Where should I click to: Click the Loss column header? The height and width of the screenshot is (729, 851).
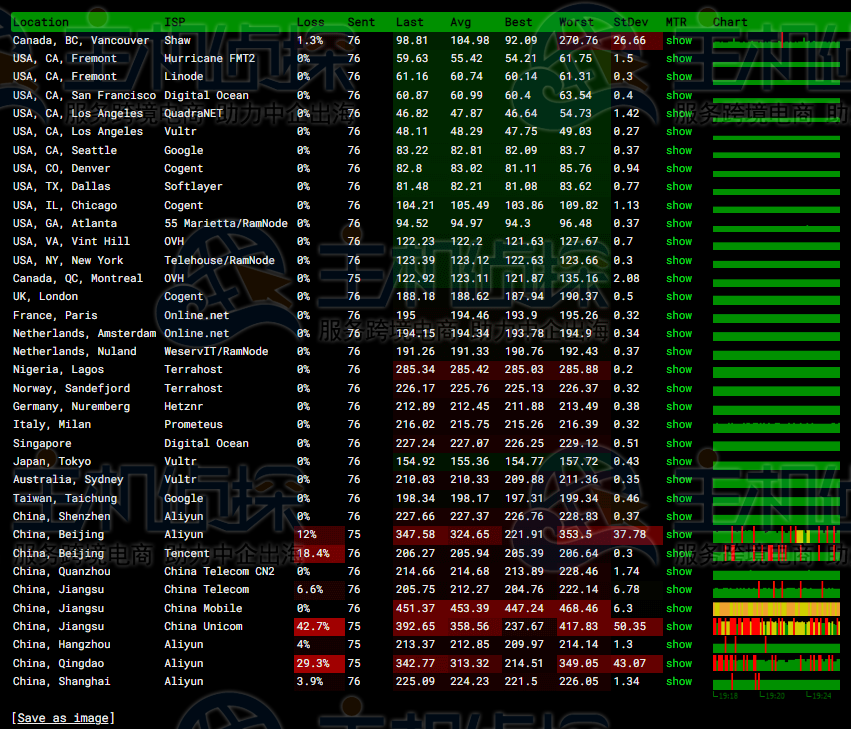pyautogui.click(x=310, y=22)
